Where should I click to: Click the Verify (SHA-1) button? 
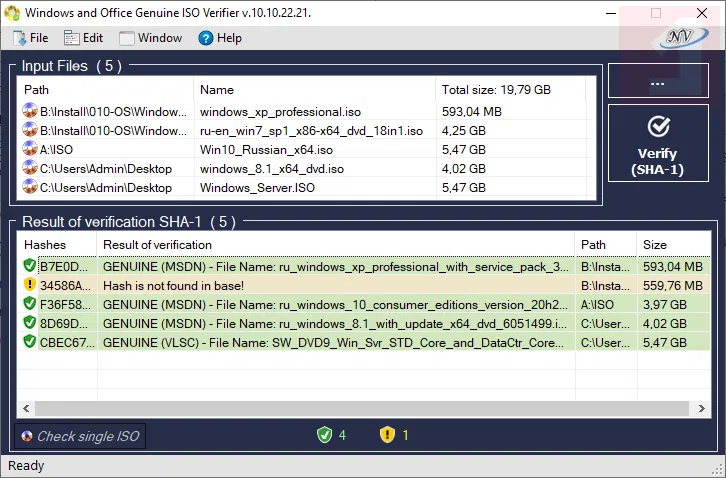click(x=658, y=143)
